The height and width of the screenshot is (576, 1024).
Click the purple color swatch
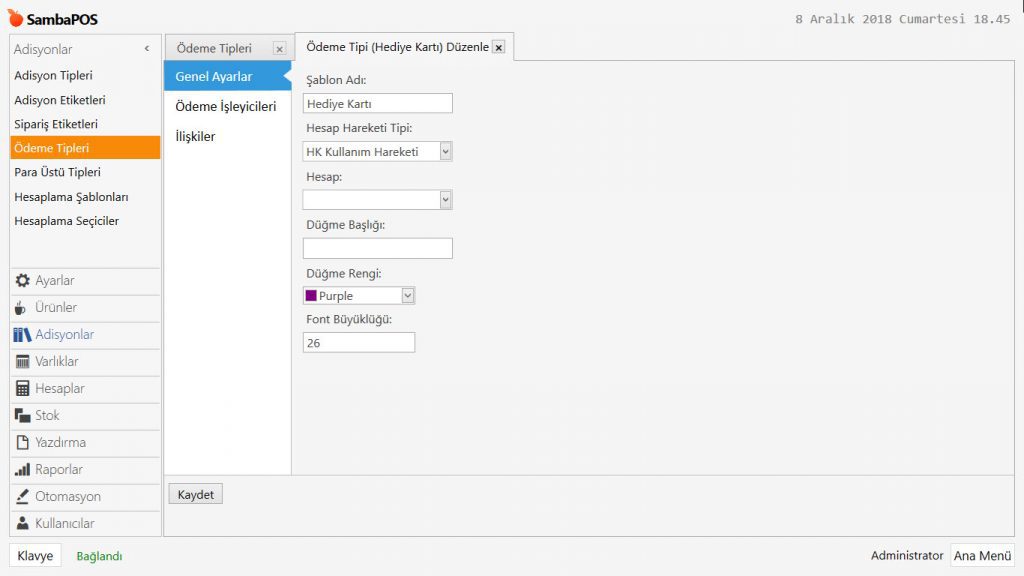click(311, 296)
